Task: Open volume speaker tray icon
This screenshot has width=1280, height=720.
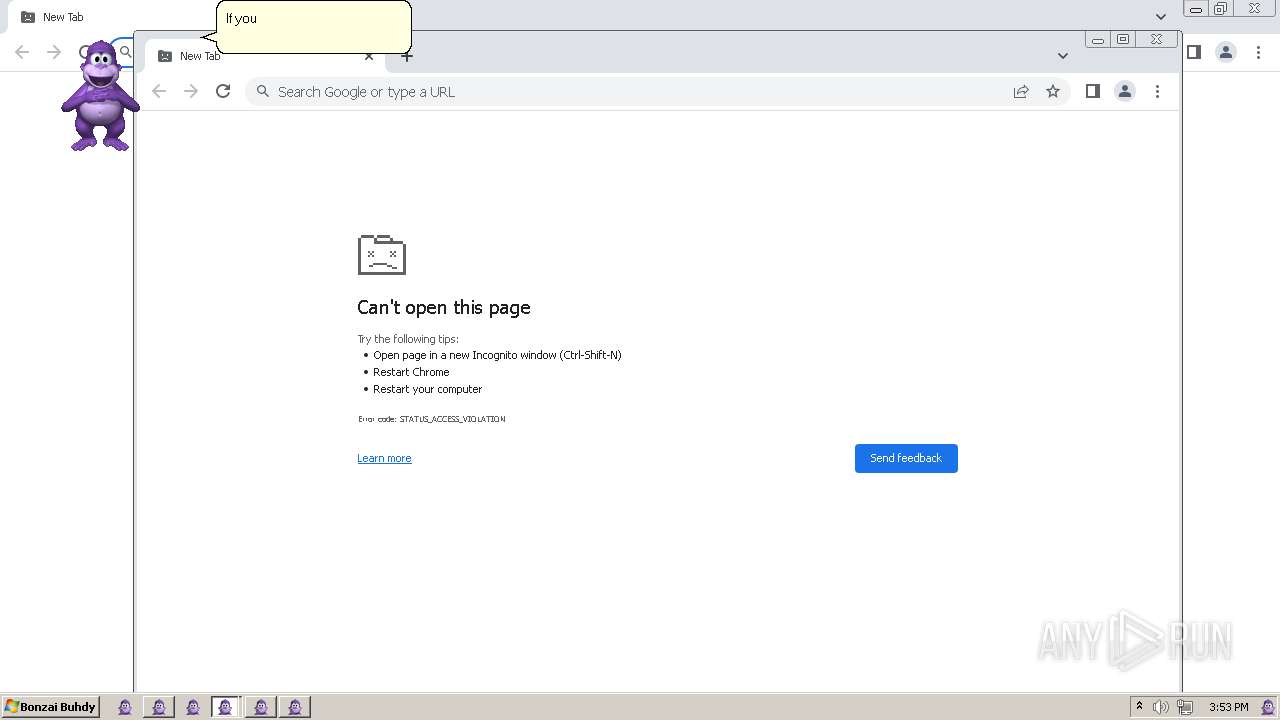Action: pos(1161,707)
